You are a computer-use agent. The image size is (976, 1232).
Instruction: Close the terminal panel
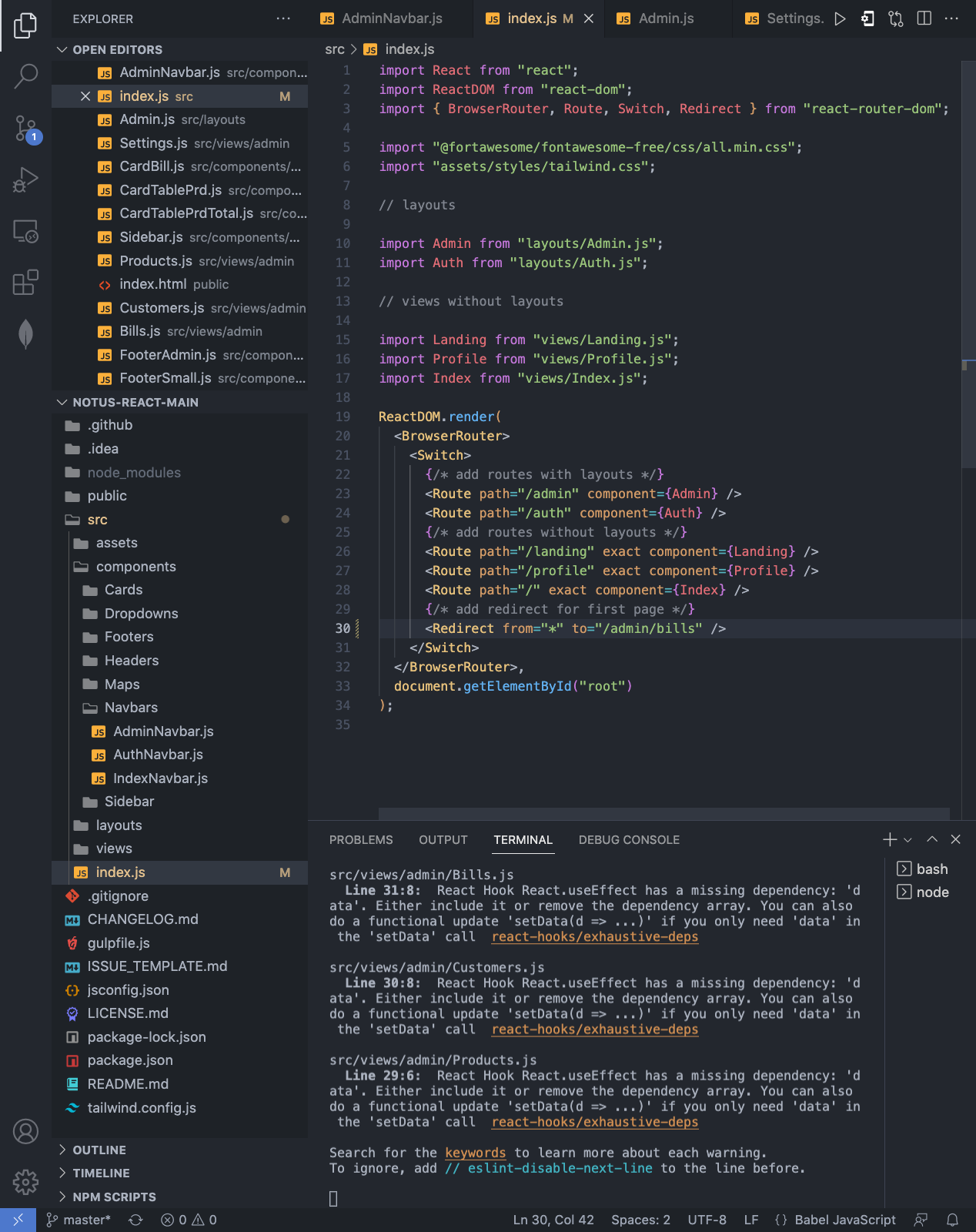[x=956, y=839]
